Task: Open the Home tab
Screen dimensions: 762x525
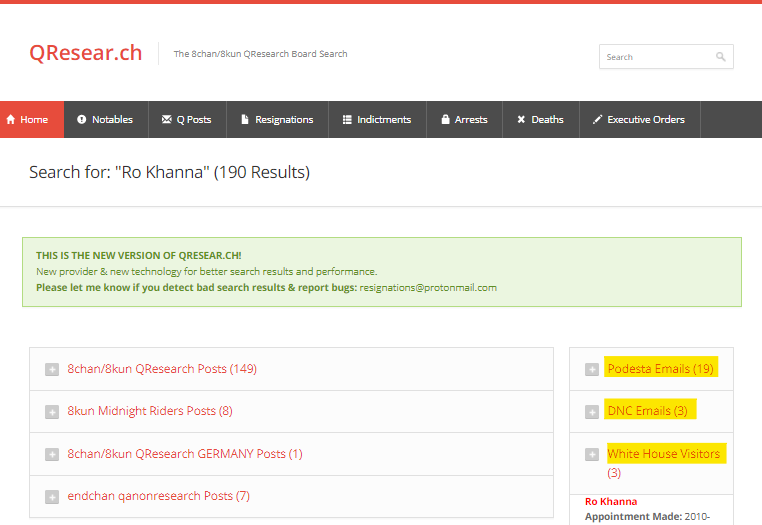Action: click(32, 120)
